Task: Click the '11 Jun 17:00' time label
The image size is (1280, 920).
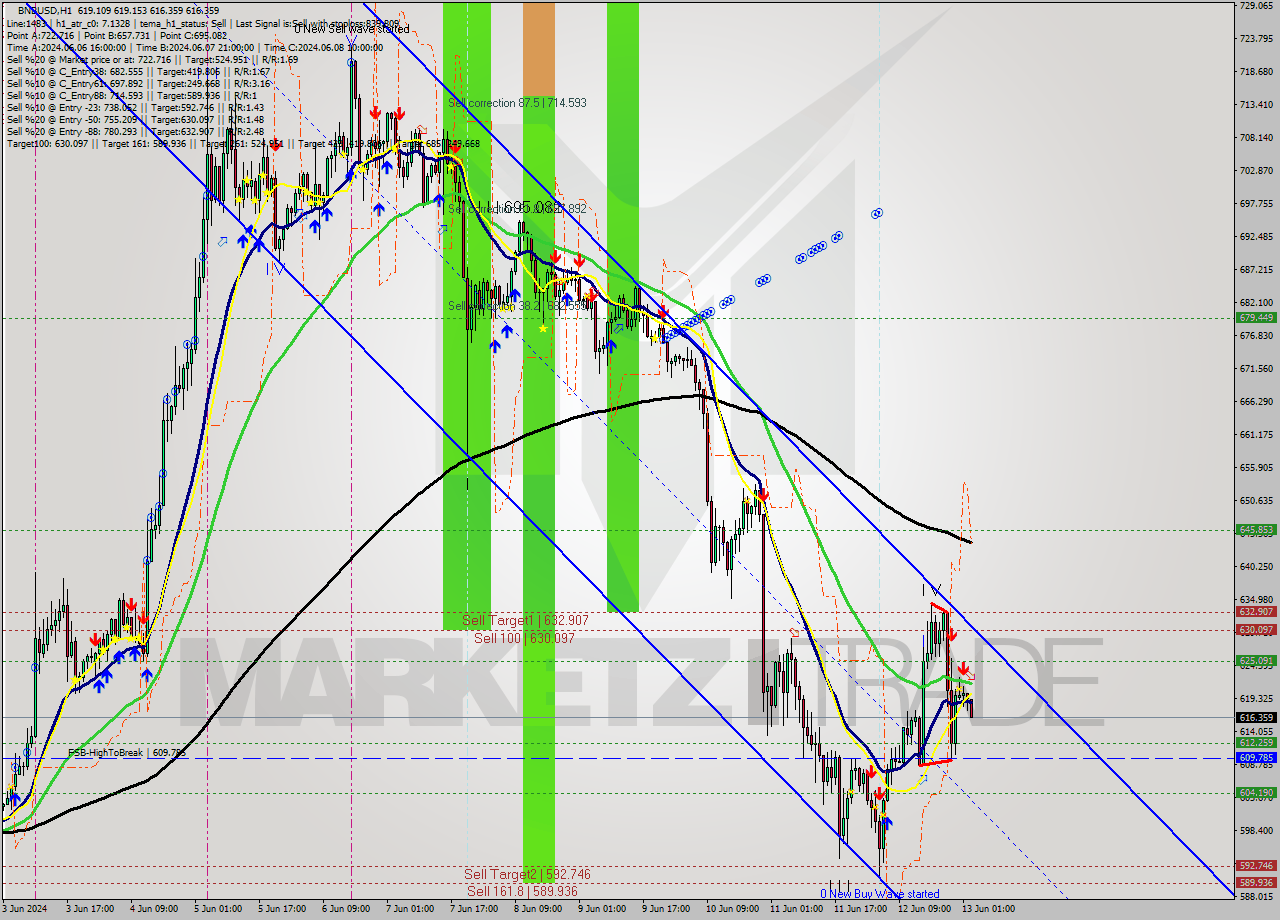Action: [x=859, y=909]
